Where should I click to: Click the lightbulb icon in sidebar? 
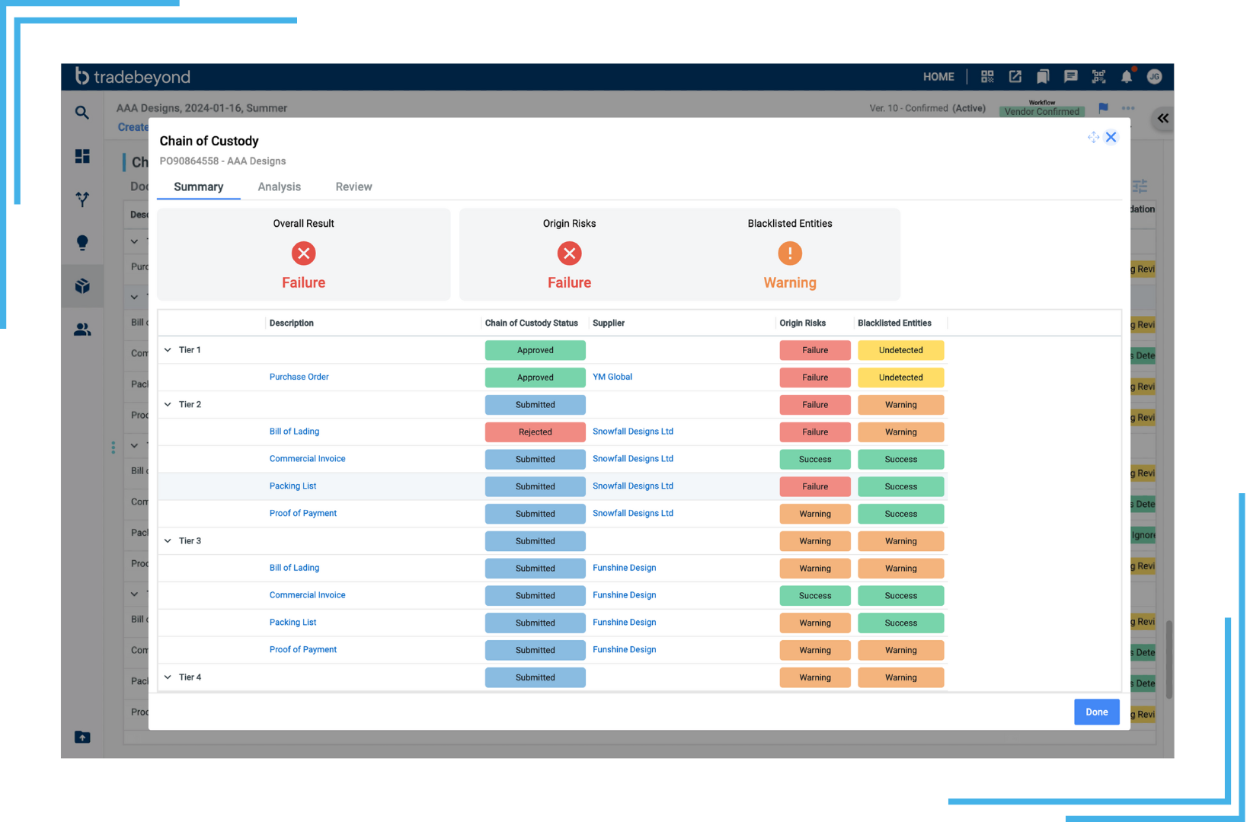tap(82, 243)
